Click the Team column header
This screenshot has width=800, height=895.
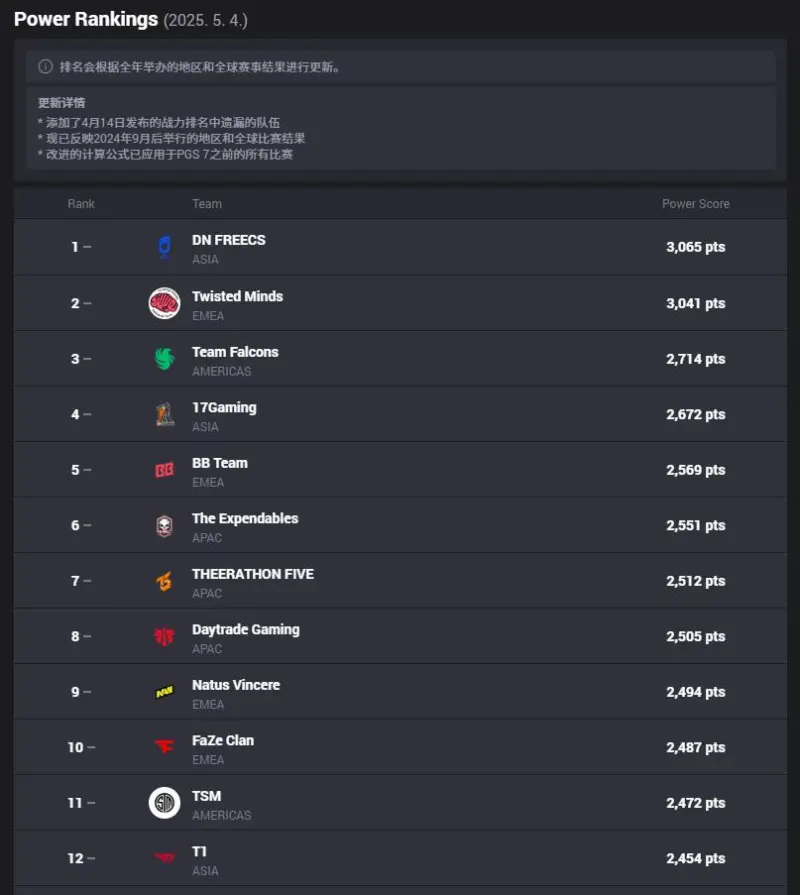[x=207, y=204]
